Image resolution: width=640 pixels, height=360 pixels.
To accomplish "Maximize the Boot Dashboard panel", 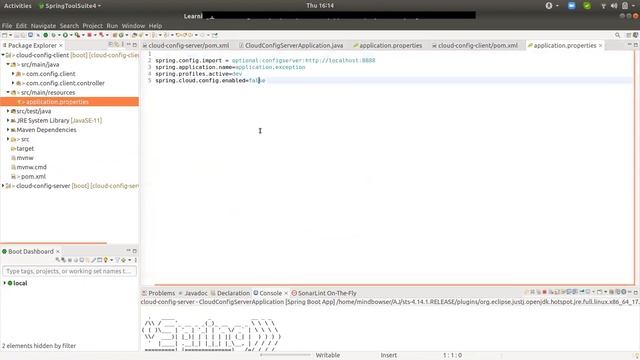I will (x=135, y=251).
